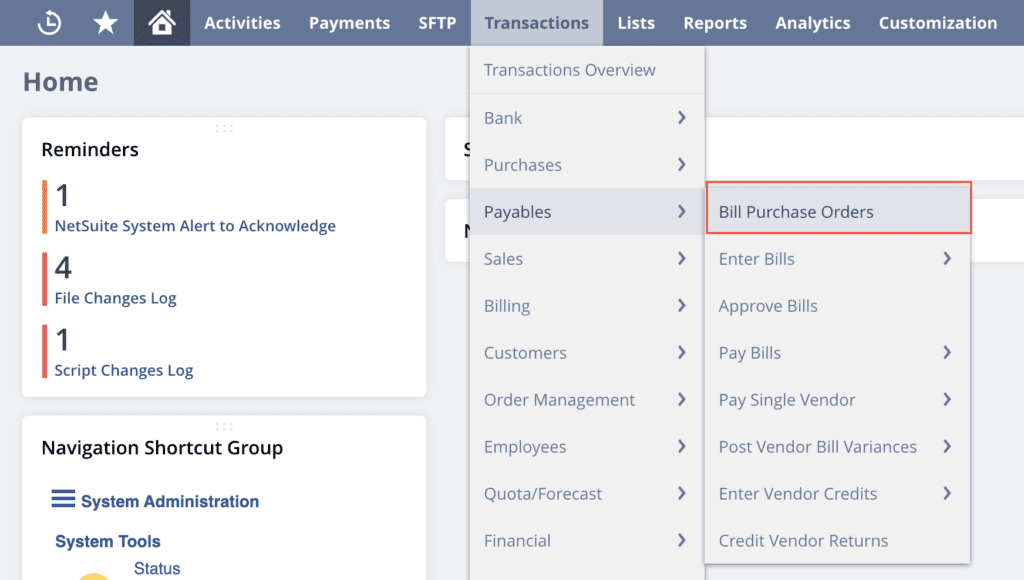The width and height of the screenshot is (1024, 580).
Task: Expand the Pay Bills submenu chevron
Action: coord(946,353)
